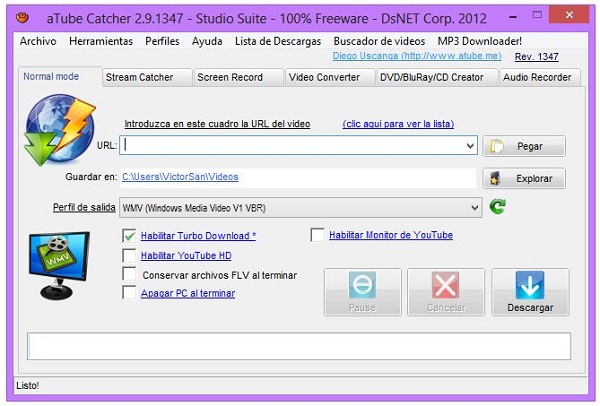Enable the Habilitar YouTube HD checkbox

129,255
